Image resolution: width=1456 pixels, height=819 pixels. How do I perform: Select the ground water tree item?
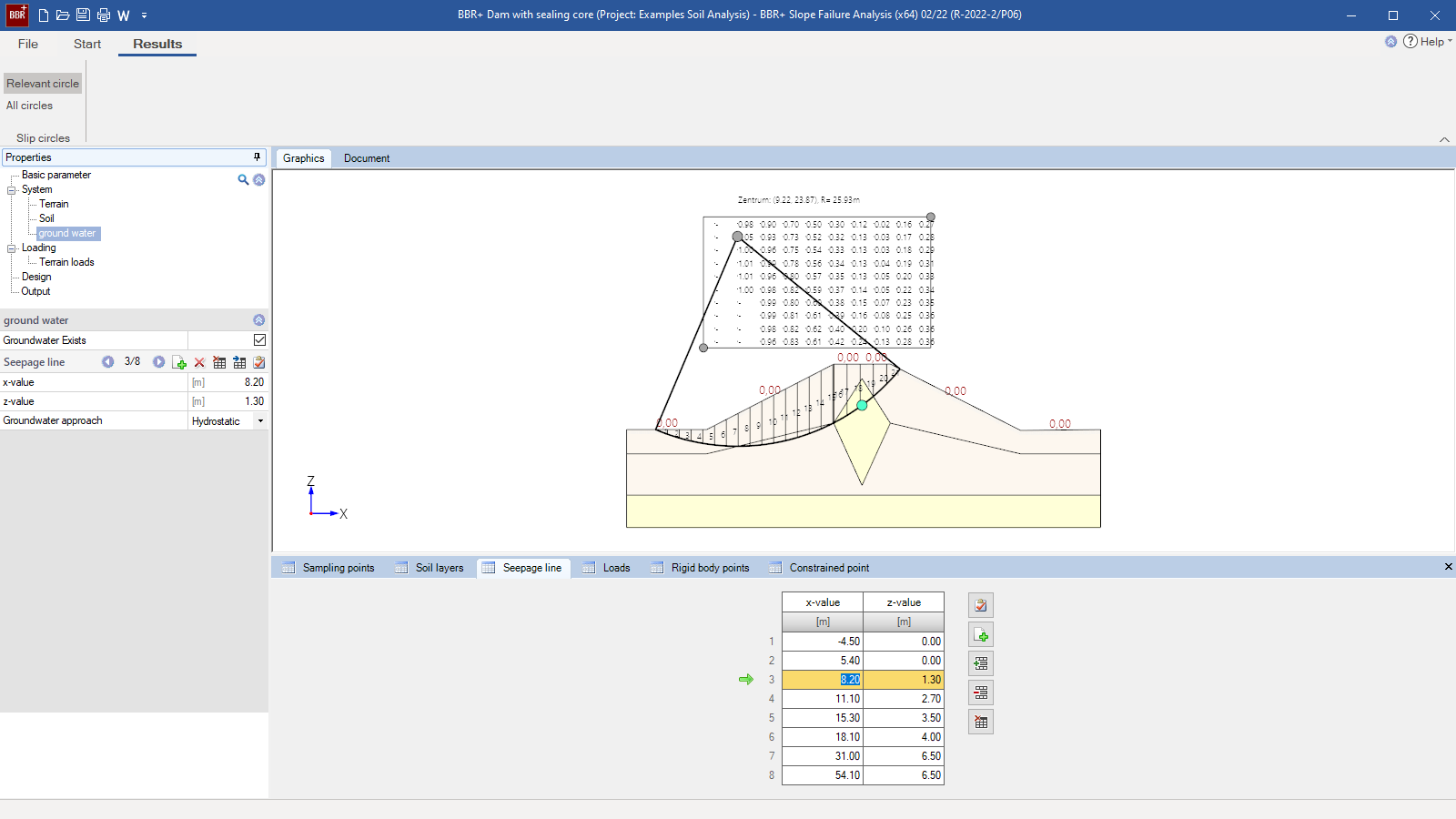pyautogui.click(x=67, y=234)
